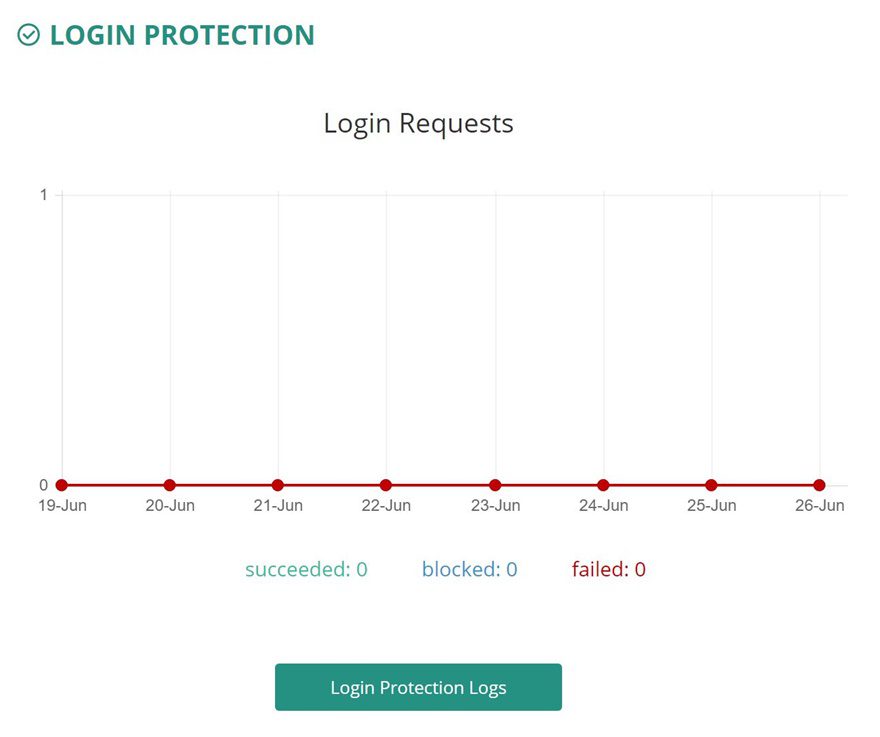The image size is (880, 737).
Task: Click the 20-Jun axis label
Action: click(x=169, y=505)
